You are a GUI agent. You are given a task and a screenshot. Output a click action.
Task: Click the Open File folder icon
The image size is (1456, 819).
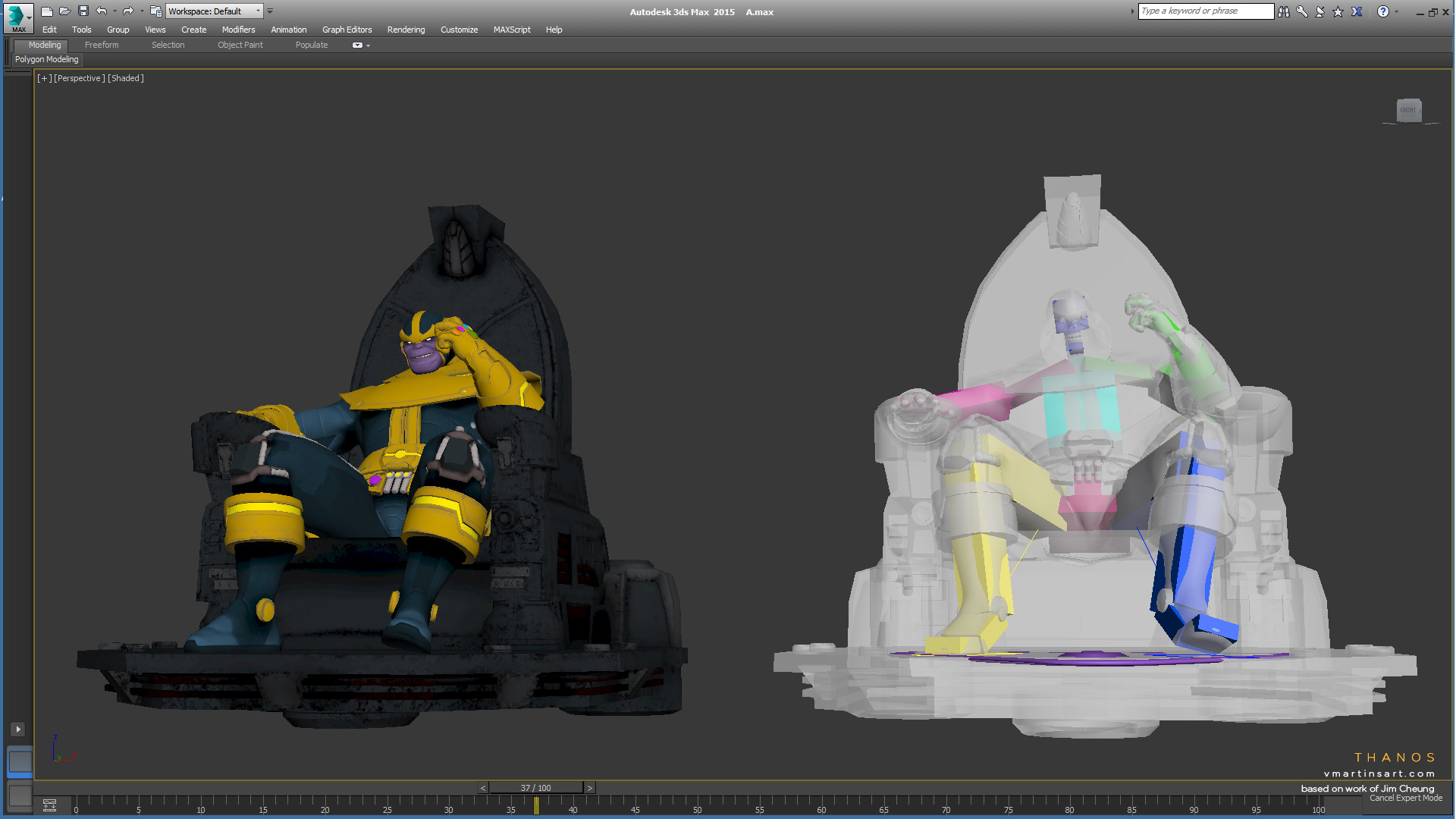coord(65,11)
